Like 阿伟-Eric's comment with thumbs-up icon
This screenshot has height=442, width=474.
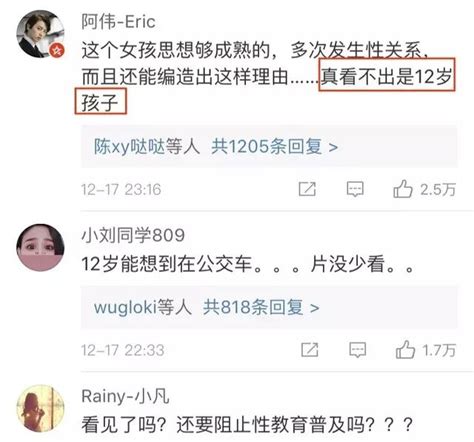tap(403, 189)
